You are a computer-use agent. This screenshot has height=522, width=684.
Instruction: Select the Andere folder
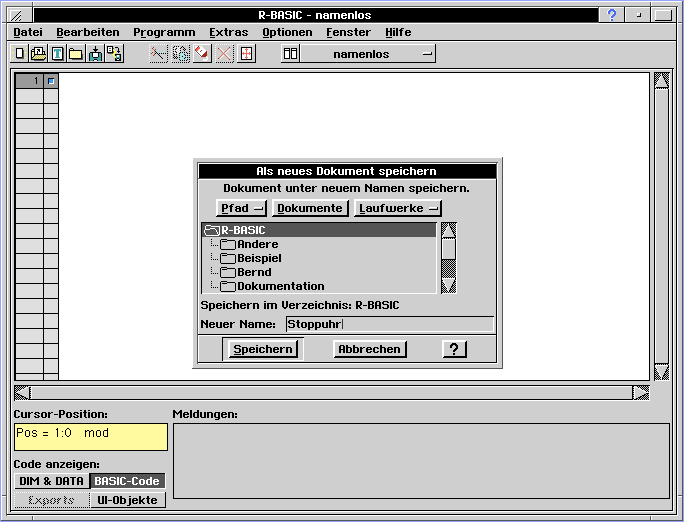point(319,244)
